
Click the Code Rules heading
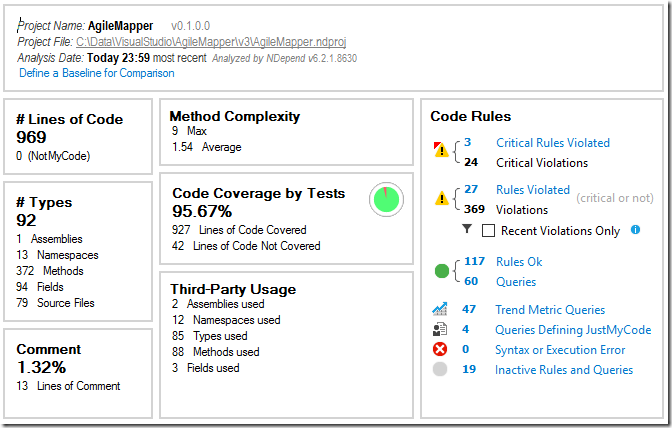click(471, 116)
